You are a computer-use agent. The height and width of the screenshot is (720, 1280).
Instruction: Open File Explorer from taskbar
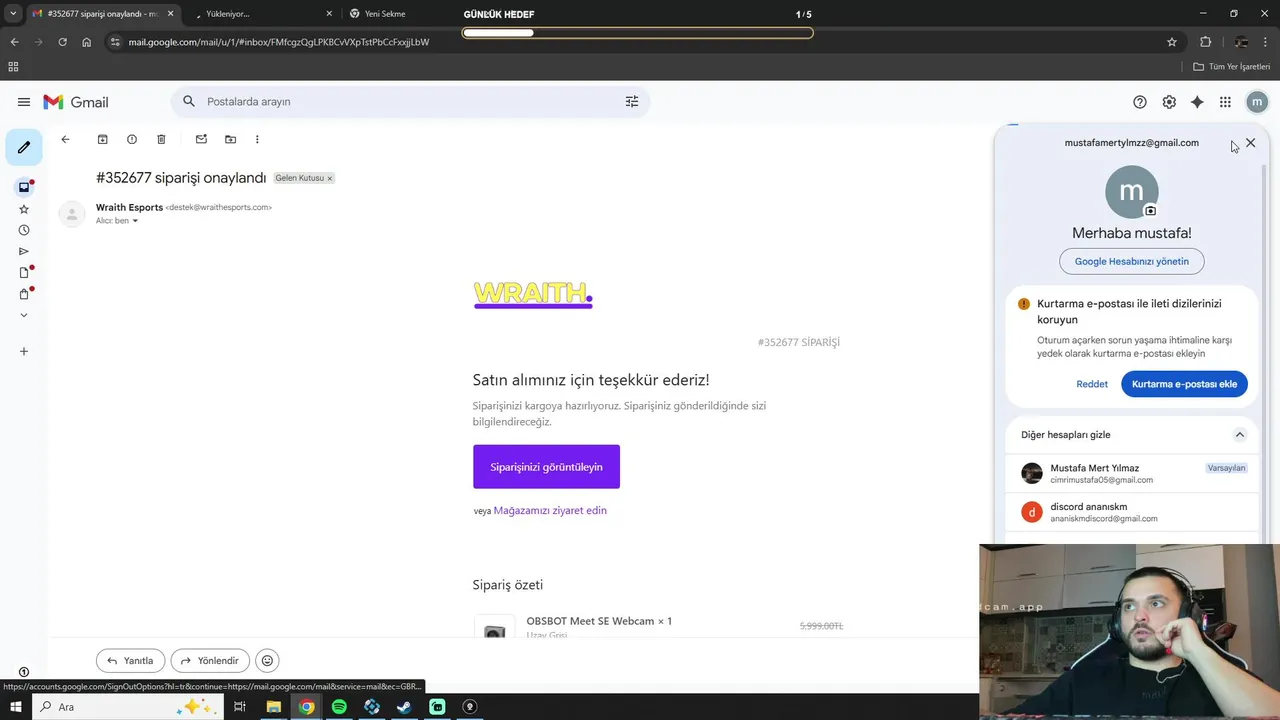point(273,707)
